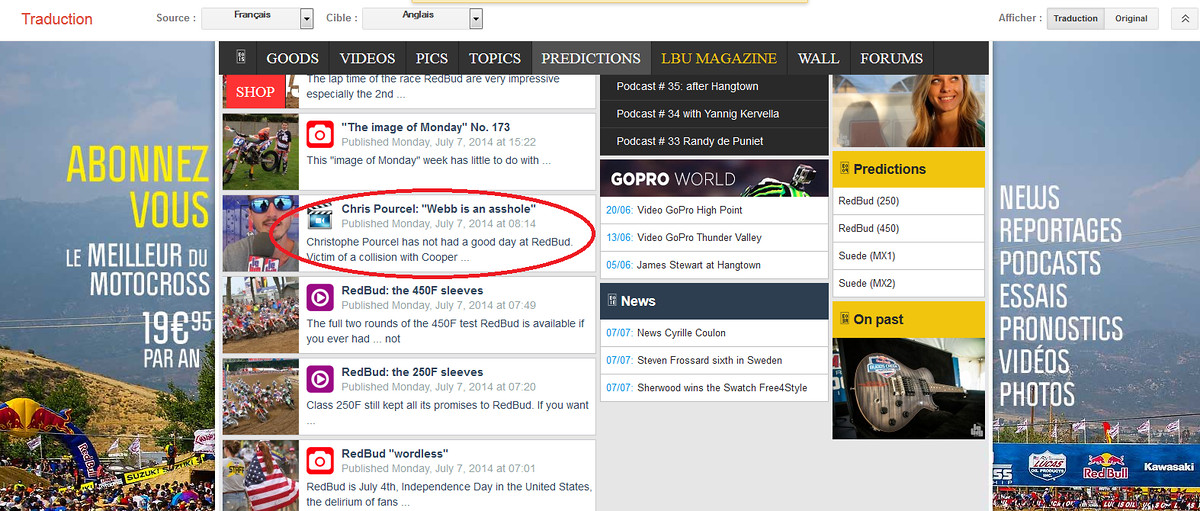Screen dimensions: 1200x511
Task: Click the small logo icon in On past header
Action: pos(844,319)
